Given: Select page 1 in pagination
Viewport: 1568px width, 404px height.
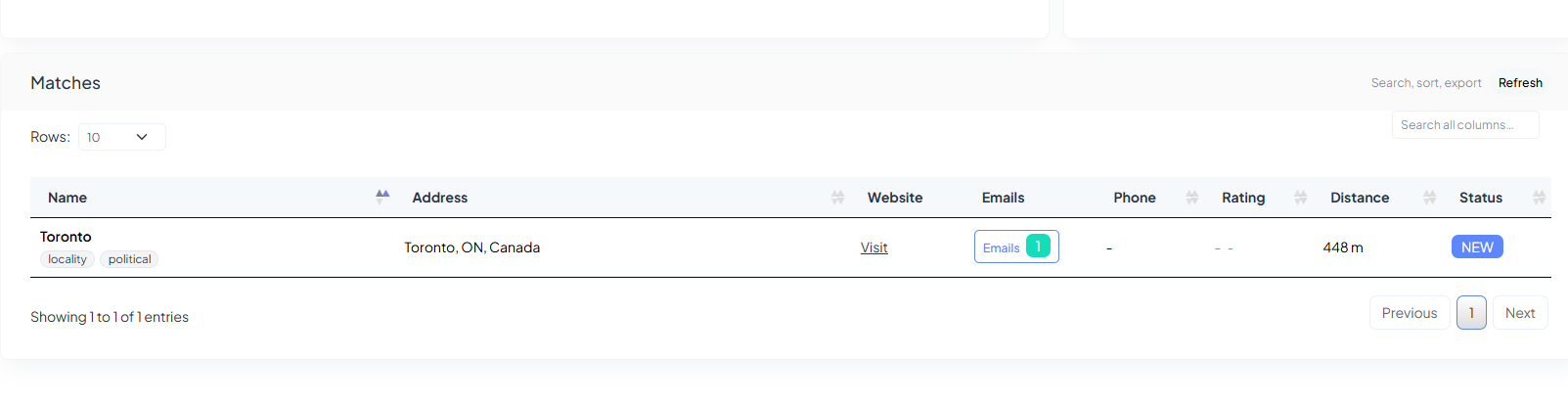Looking at the screenshot, I should 1471,313.
